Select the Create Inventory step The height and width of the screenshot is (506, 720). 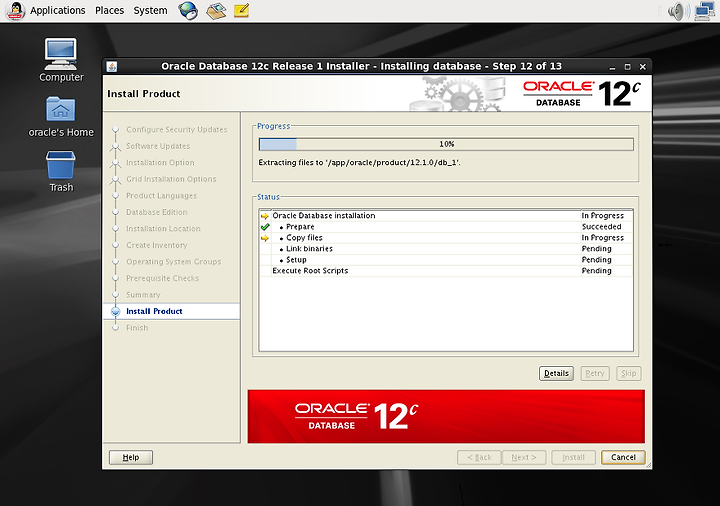(x=156, y=245)
